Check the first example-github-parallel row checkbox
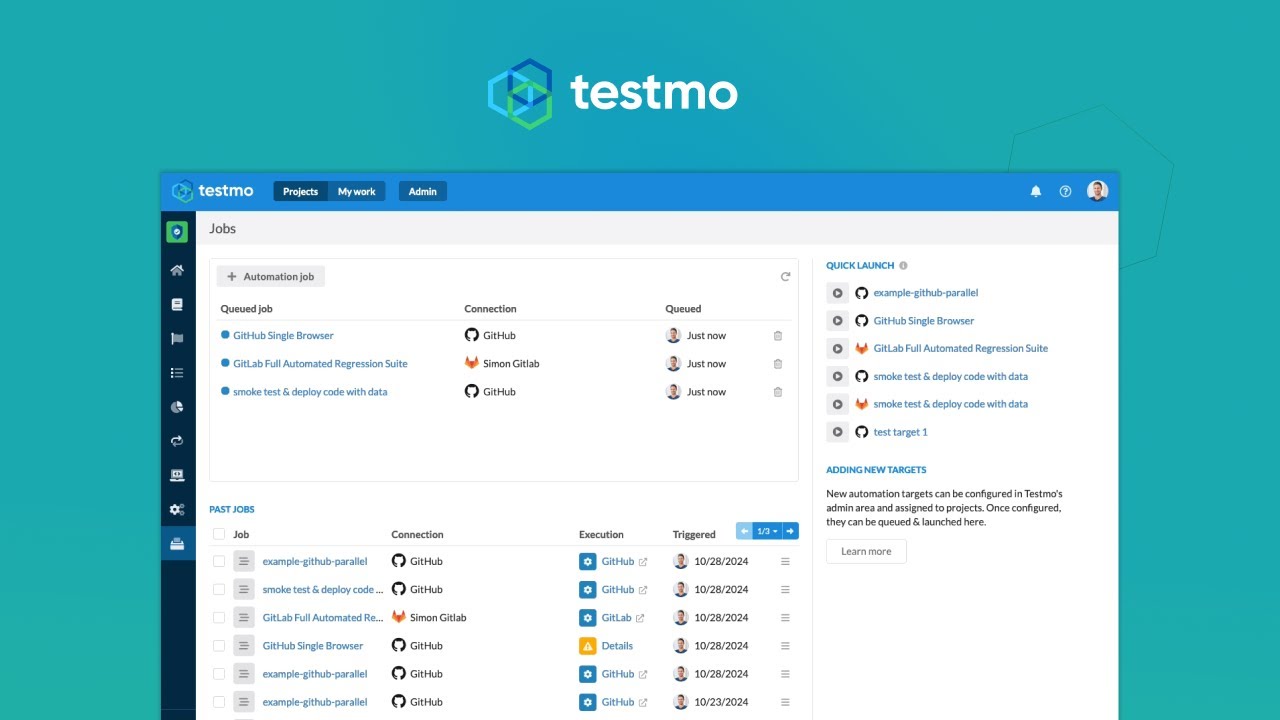 tap(219, 562)
